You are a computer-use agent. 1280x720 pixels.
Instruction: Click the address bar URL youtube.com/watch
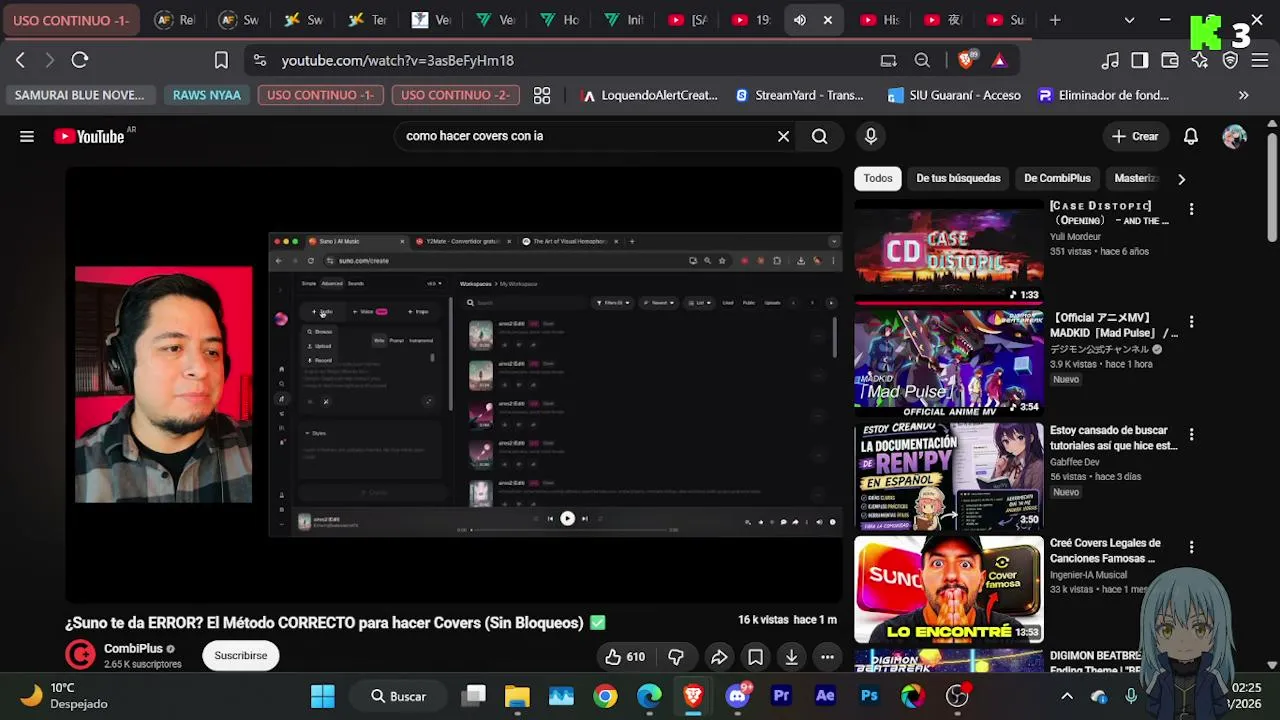(x=397, y=60)
